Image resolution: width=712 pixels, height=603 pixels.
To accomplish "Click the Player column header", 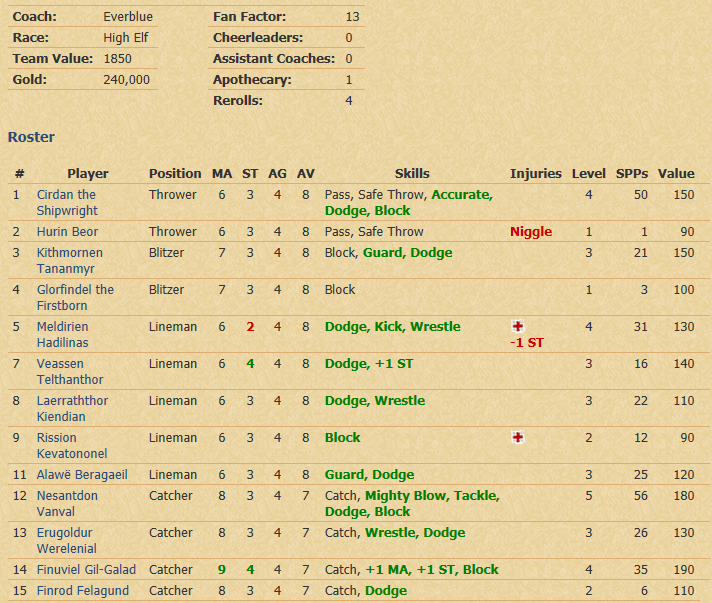I will (x=88, y=173).
